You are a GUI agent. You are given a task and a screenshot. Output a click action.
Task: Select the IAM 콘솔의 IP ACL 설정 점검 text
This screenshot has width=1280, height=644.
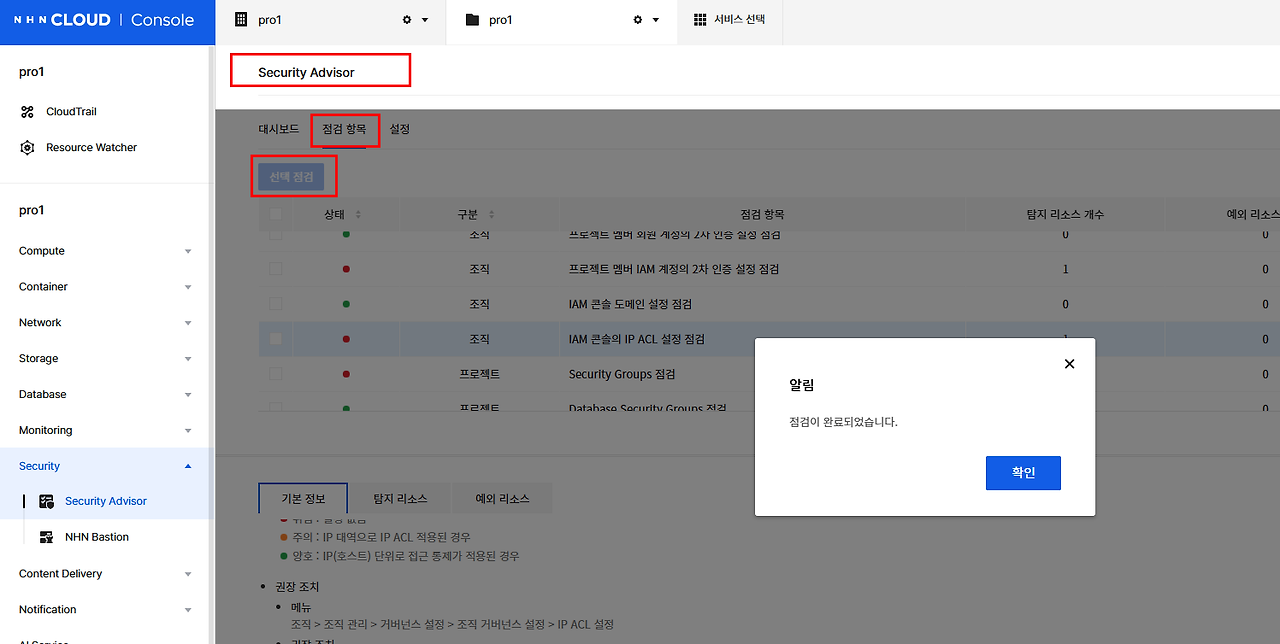[x=637, y=339]
